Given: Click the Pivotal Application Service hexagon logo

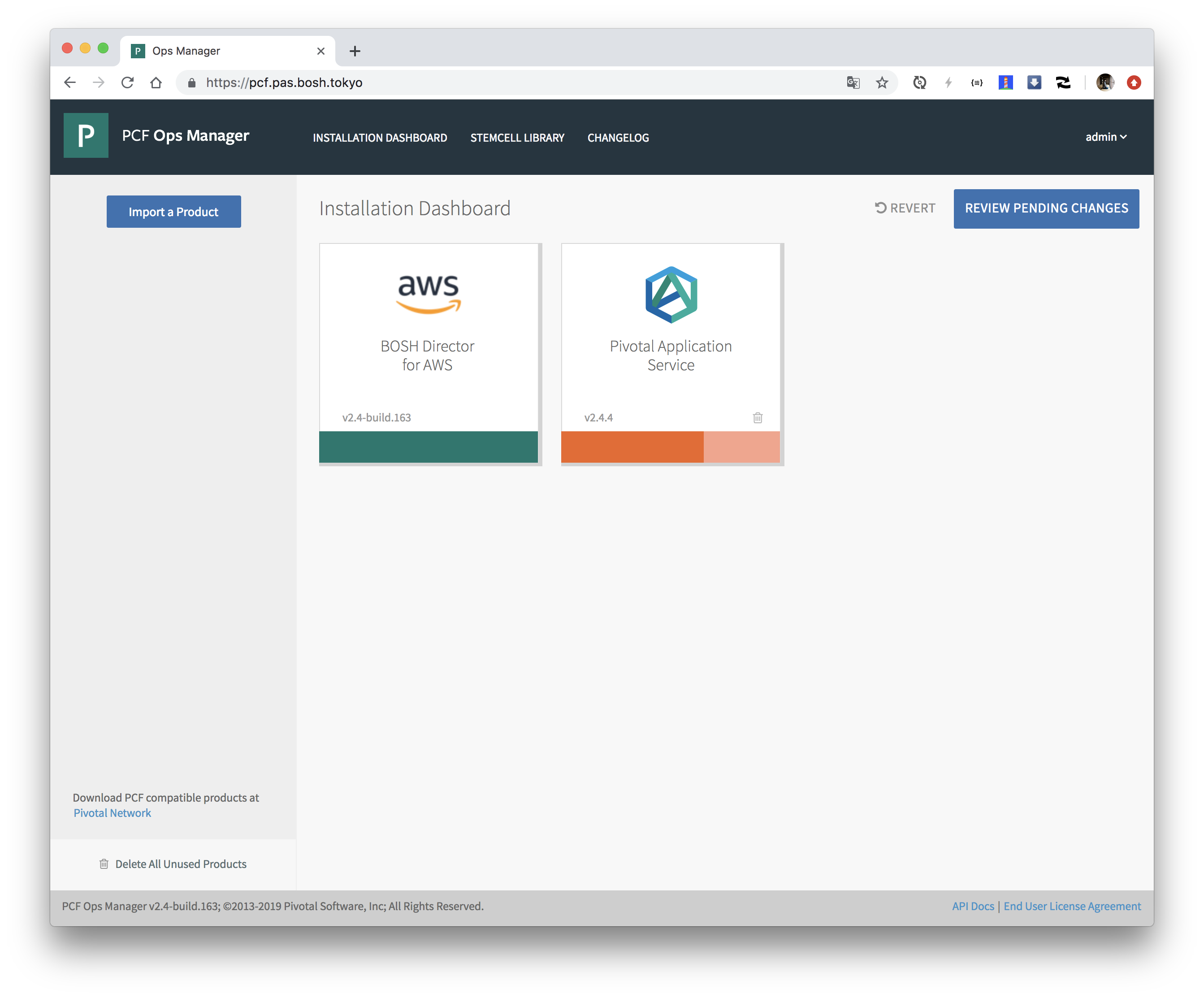Looking at the screenshot, I should (671, 295).
